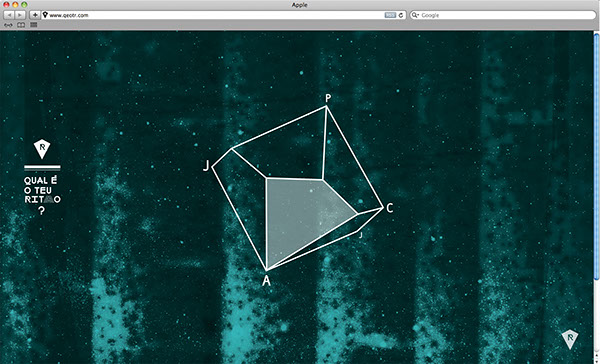Go forward with the Safari forward arrow

click(x=20, y=15)
